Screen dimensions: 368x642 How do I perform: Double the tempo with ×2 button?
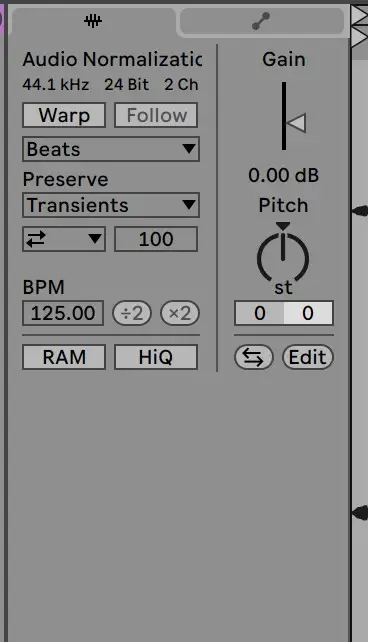tap(180, 313)
